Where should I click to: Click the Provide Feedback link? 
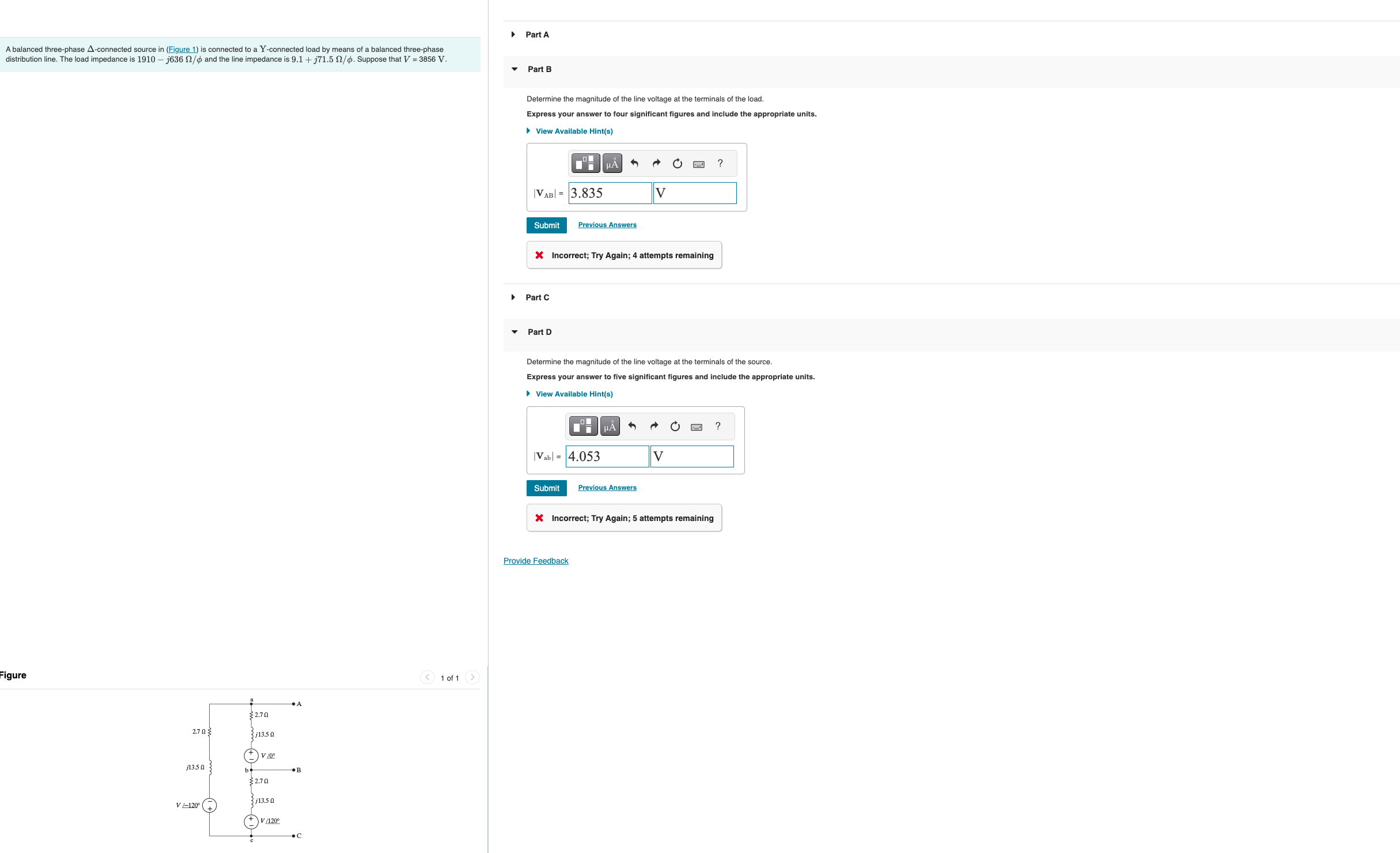(x=536, y=561)
